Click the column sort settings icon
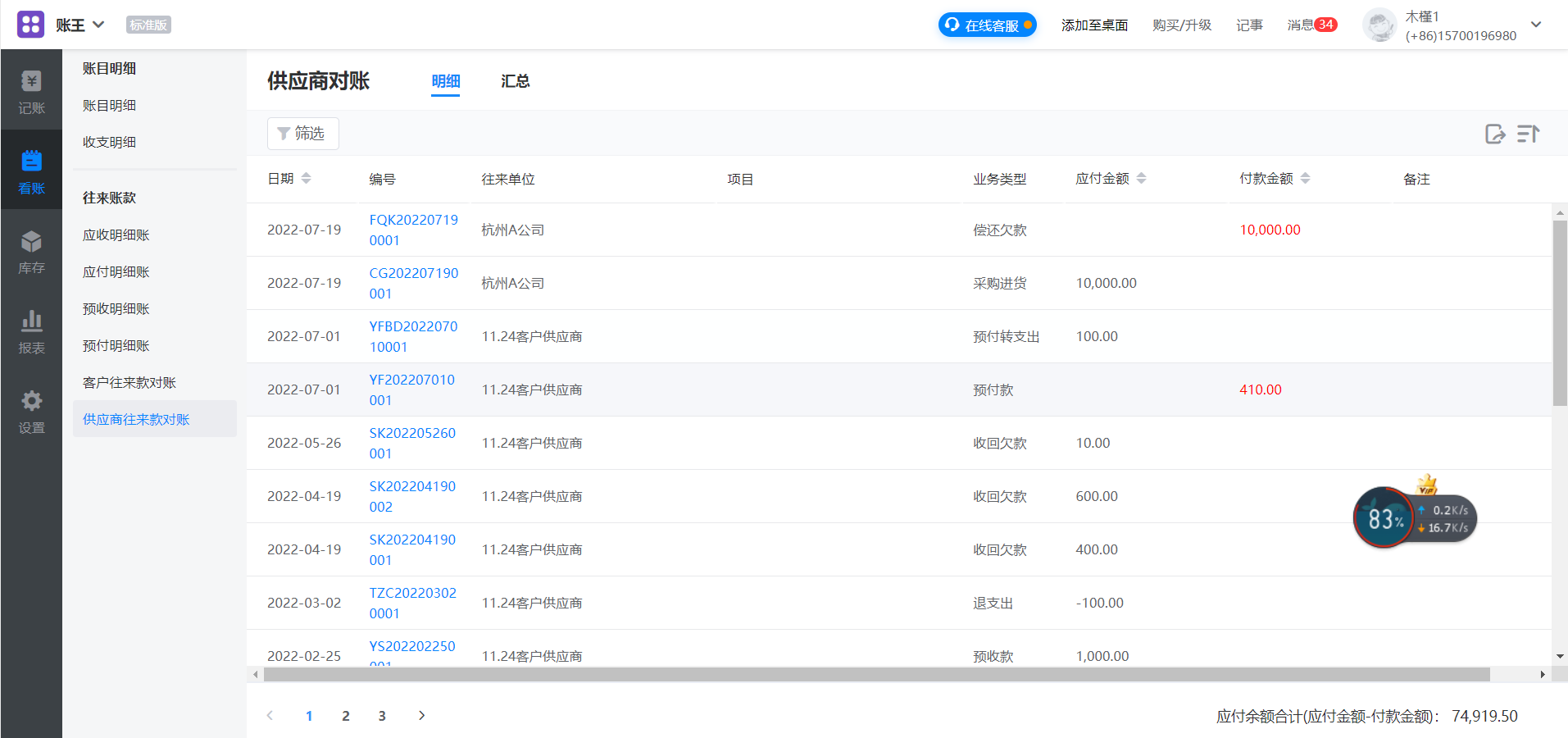The image size is (1568, 738). pos(1528,134)
